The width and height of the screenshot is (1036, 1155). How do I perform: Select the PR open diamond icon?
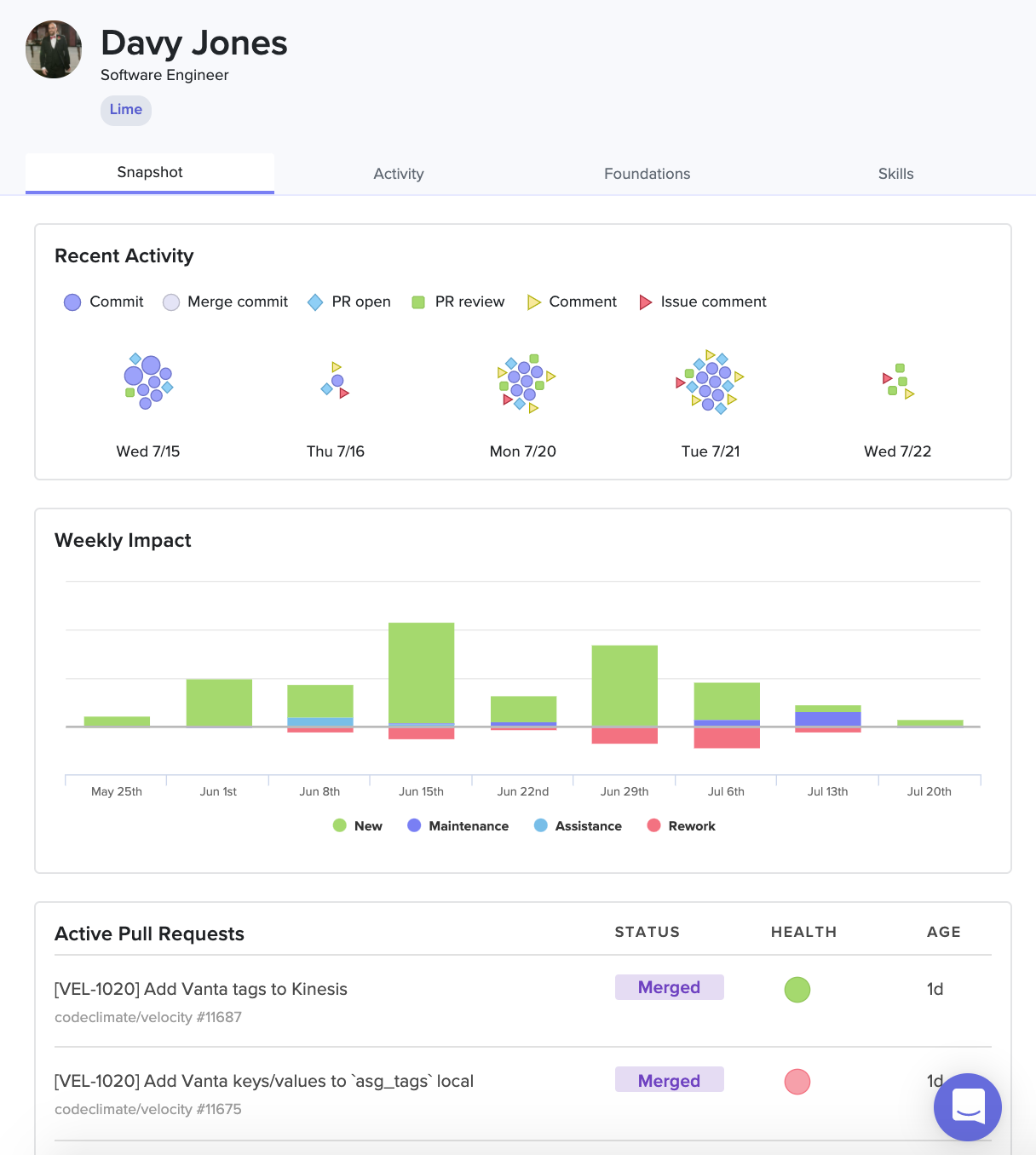[x=314, y=302]
